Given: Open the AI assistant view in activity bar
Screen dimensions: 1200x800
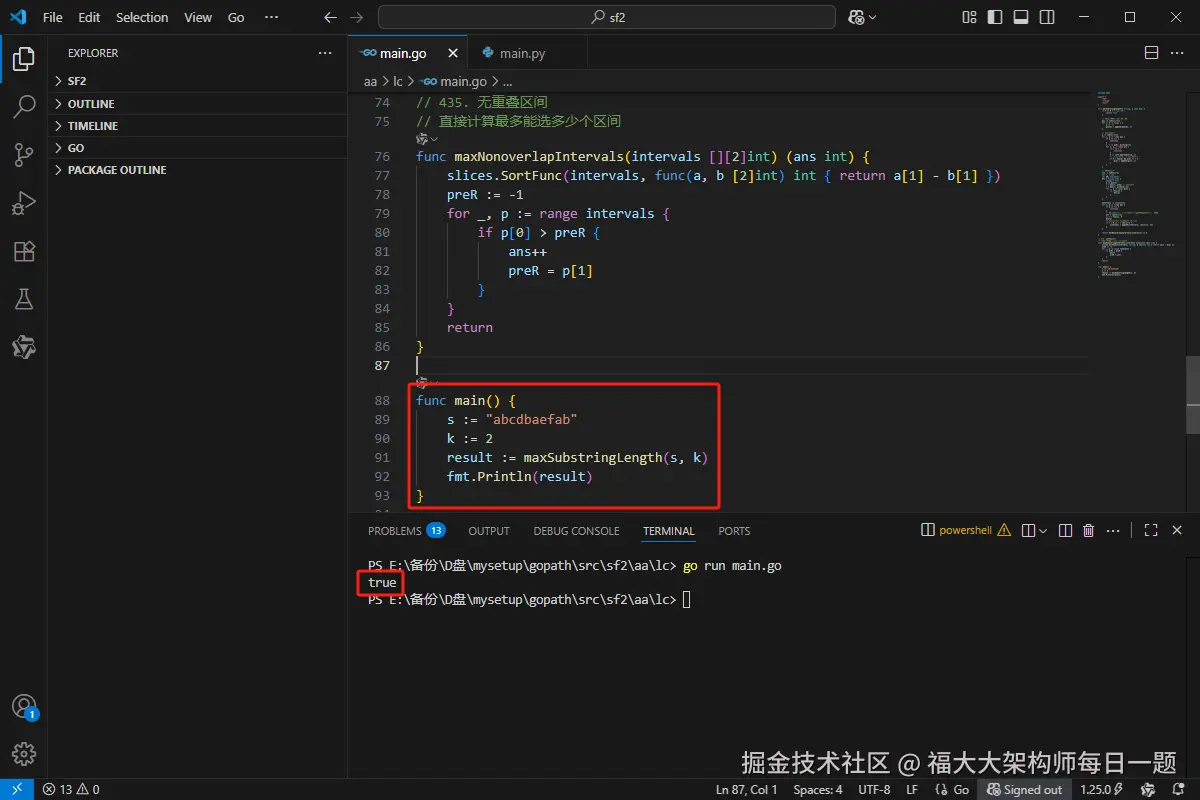Looking at the screenshot, I should click(x=24, y=347).
